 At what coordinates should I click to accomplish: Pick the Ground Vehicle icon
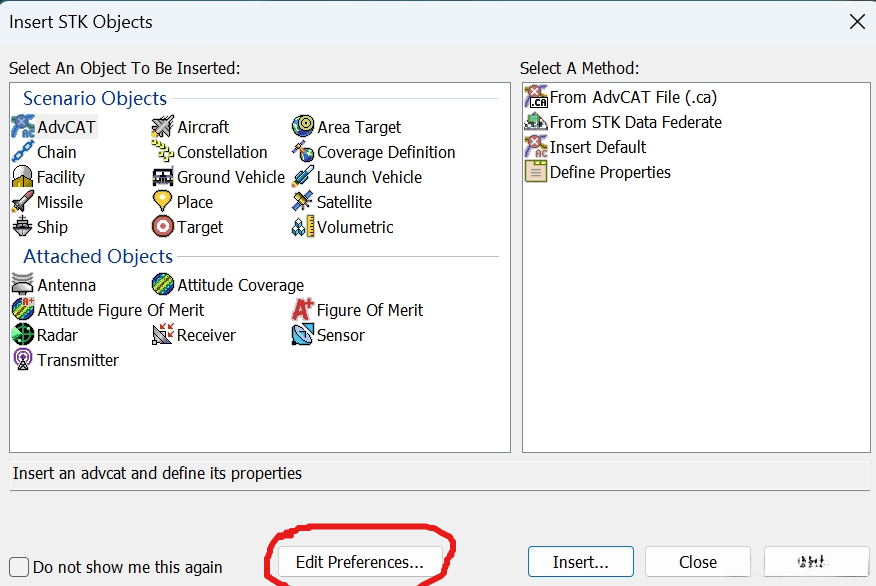tap(163, 177)
